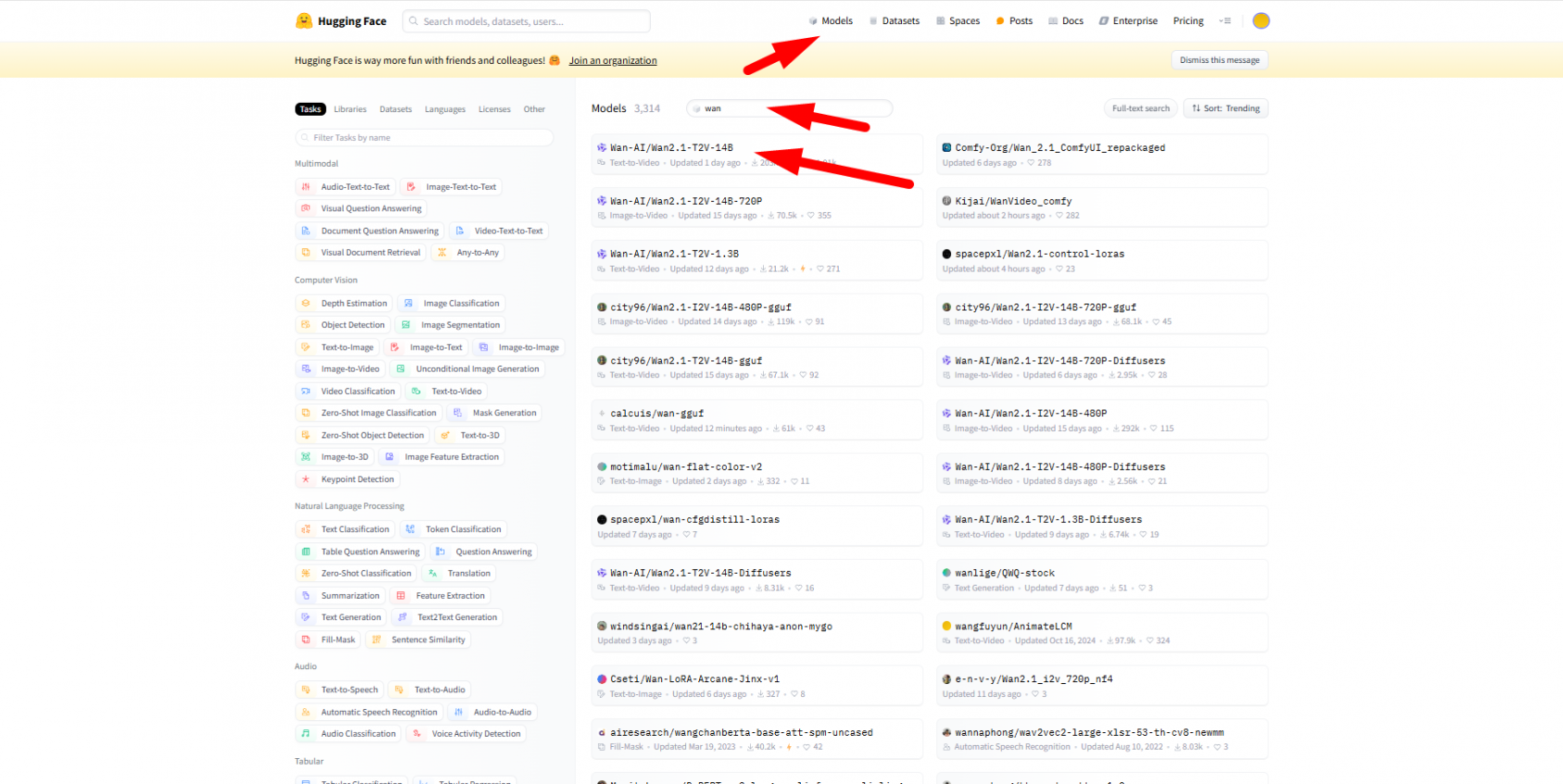Dismiss the banner message

point(1219,60)
